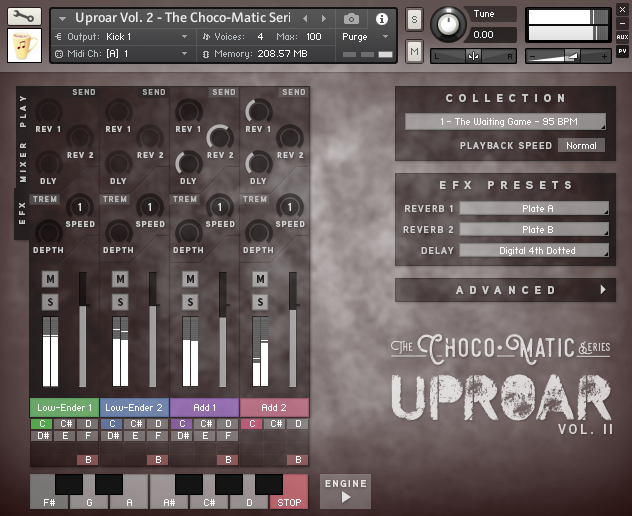Select the Add 2 channel label
Screen dimensions: 632x516
click(x=274, y=408)
